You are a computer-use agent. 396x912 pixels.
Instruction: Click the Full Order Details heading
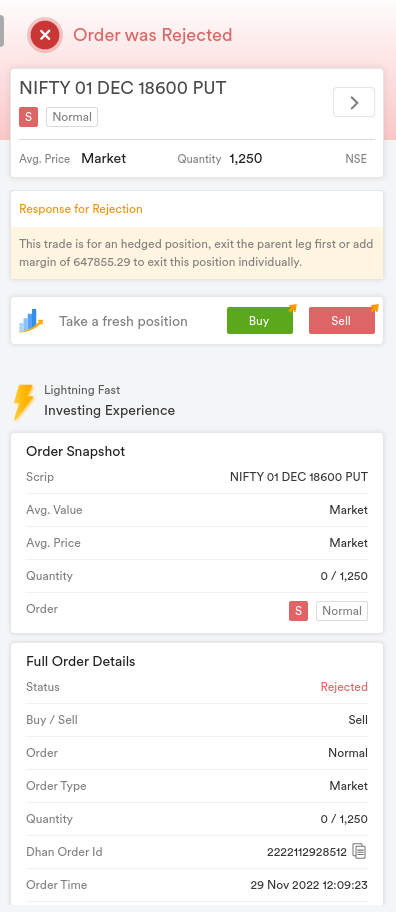pos(81,661)
